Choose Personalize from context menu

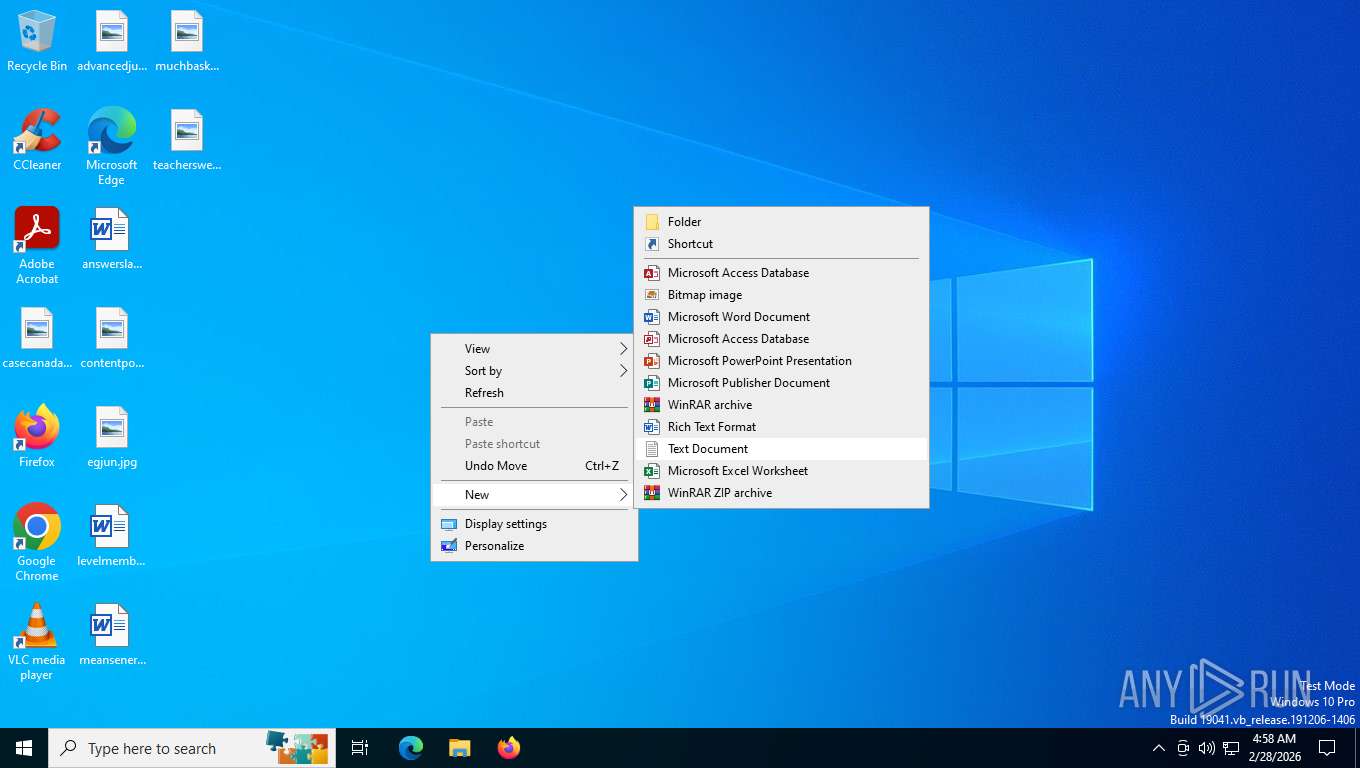click(534, 546)
